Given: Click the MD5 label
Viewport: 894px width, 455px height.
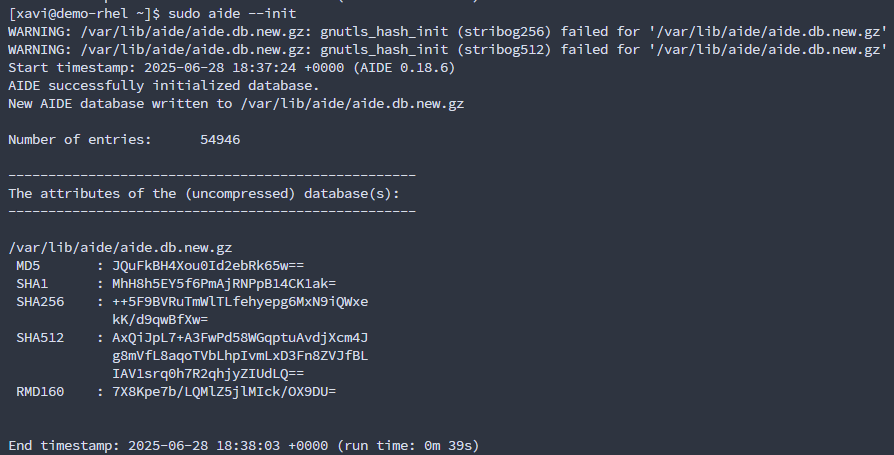Looking at the screenshot, I should [28, 265].
